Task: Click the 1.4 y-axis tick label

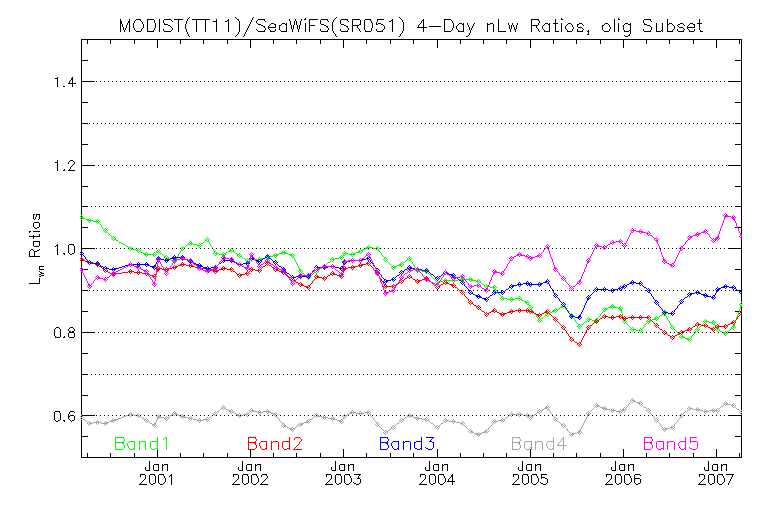Action: tap(64, 82)
